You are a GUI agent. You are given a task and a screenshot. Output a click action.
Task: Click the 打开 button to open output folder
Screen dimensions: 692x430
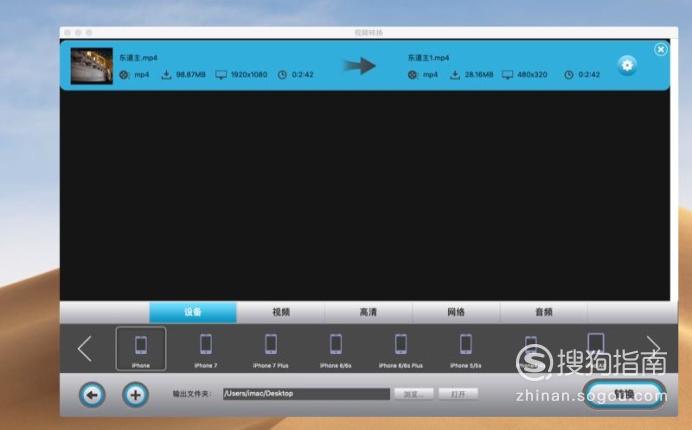click(x=458, y=394)
